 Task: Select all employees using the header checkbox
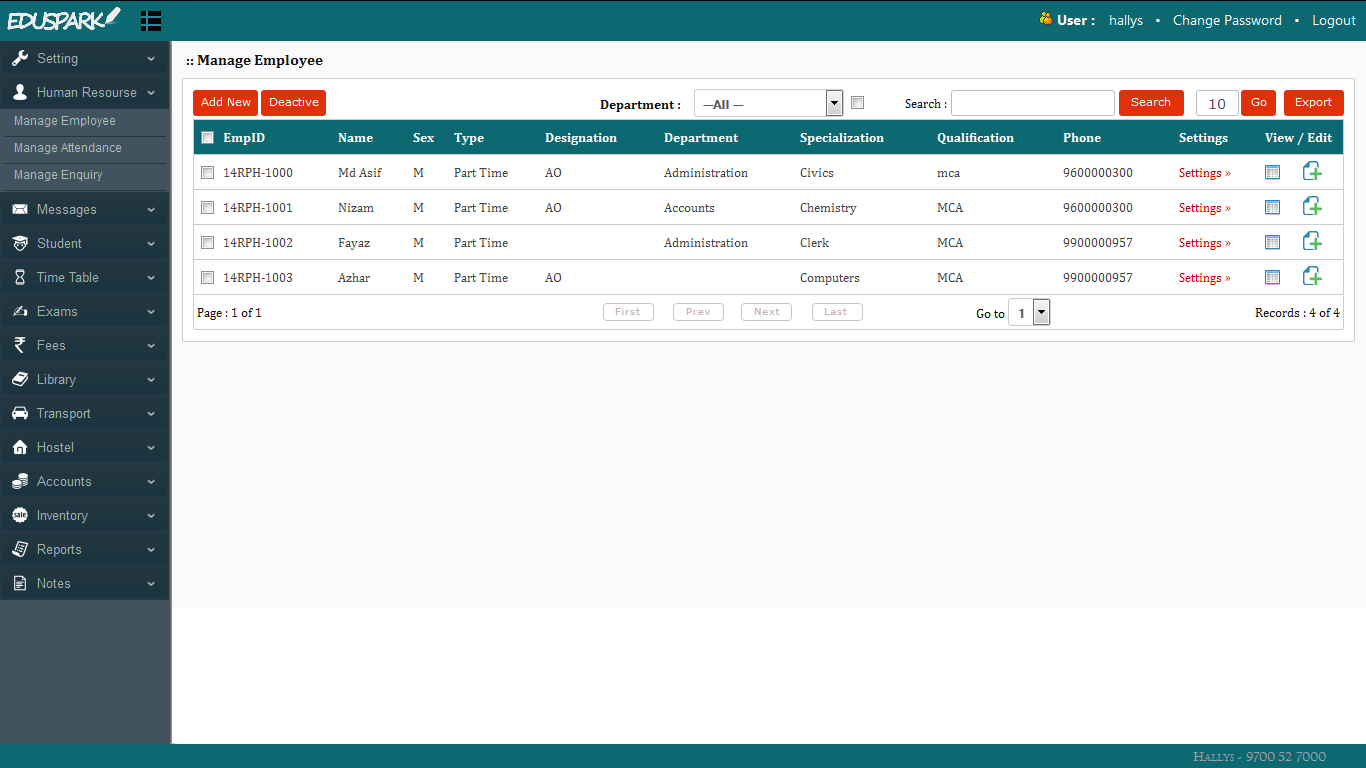coord(207,137)
